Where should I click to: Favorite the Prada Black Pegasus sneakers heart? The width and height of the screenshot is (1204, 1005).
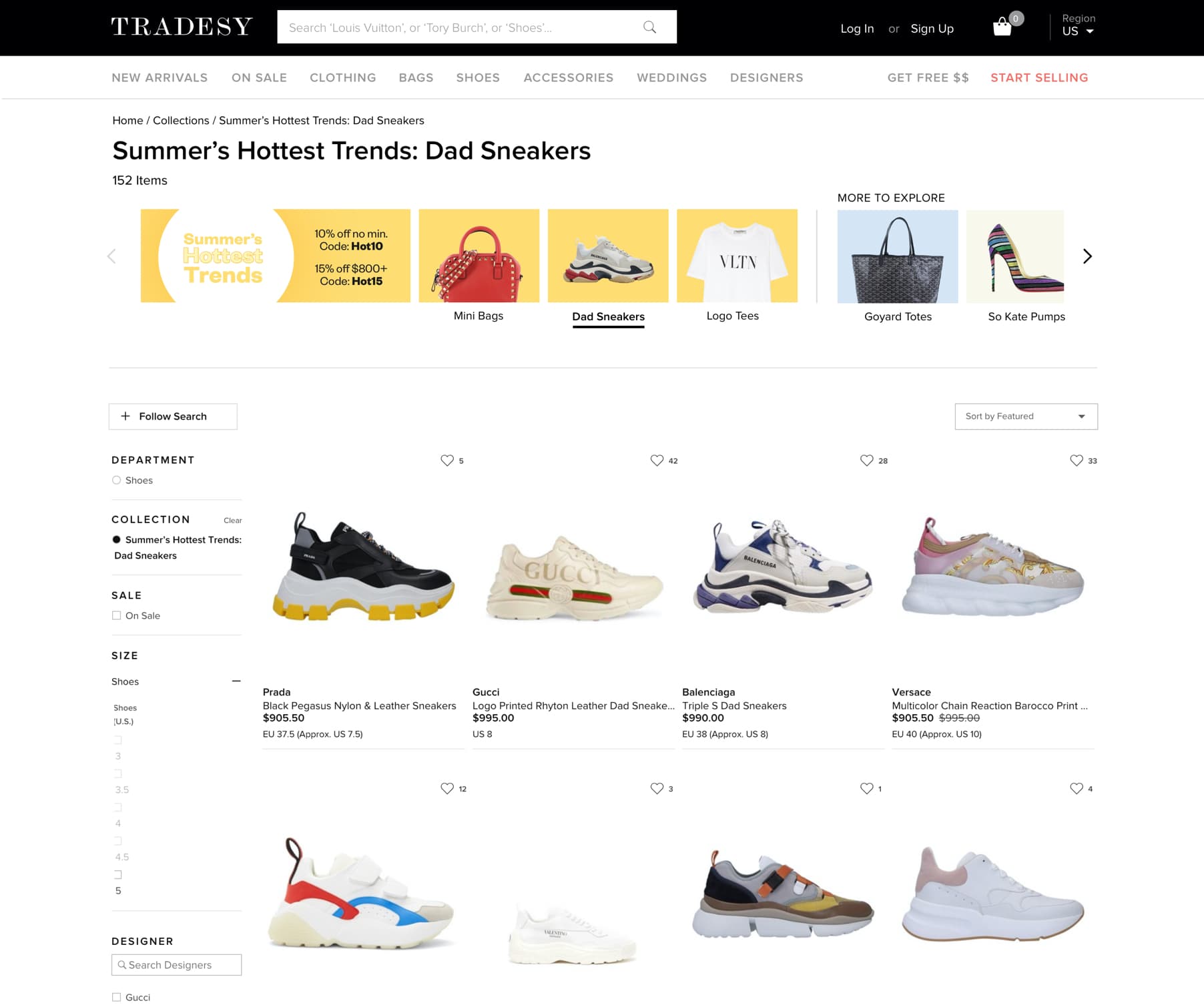(x=447, y=460)
